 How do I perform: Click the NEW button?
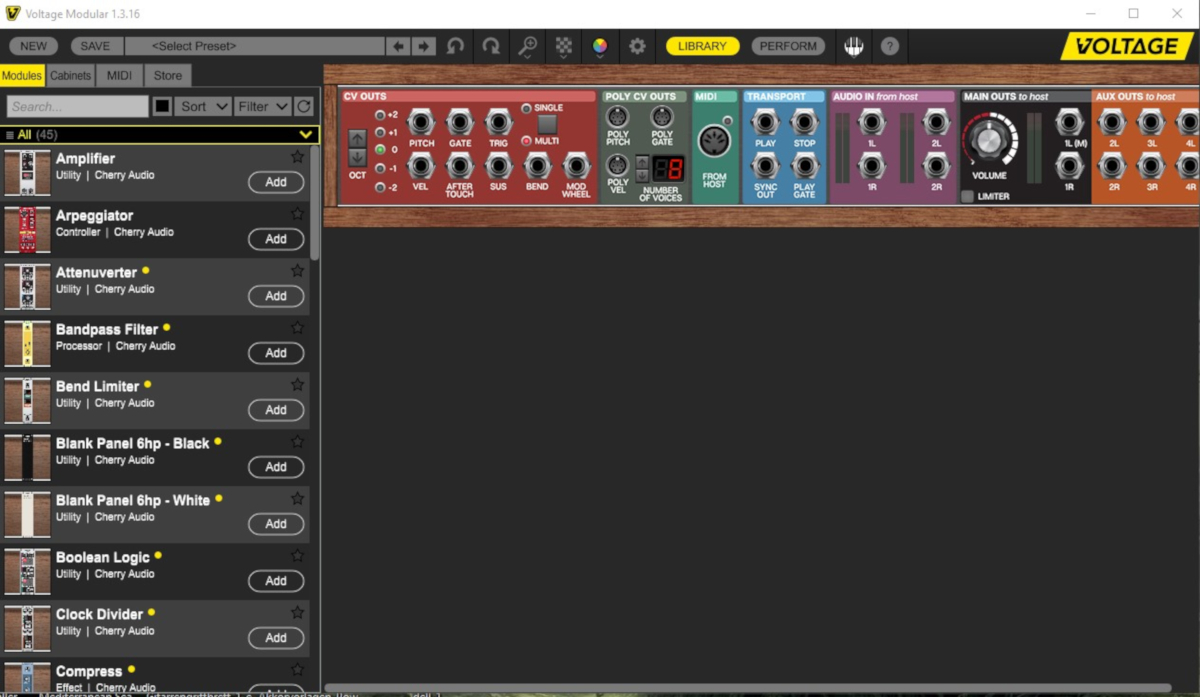click(x=34, y=46)
